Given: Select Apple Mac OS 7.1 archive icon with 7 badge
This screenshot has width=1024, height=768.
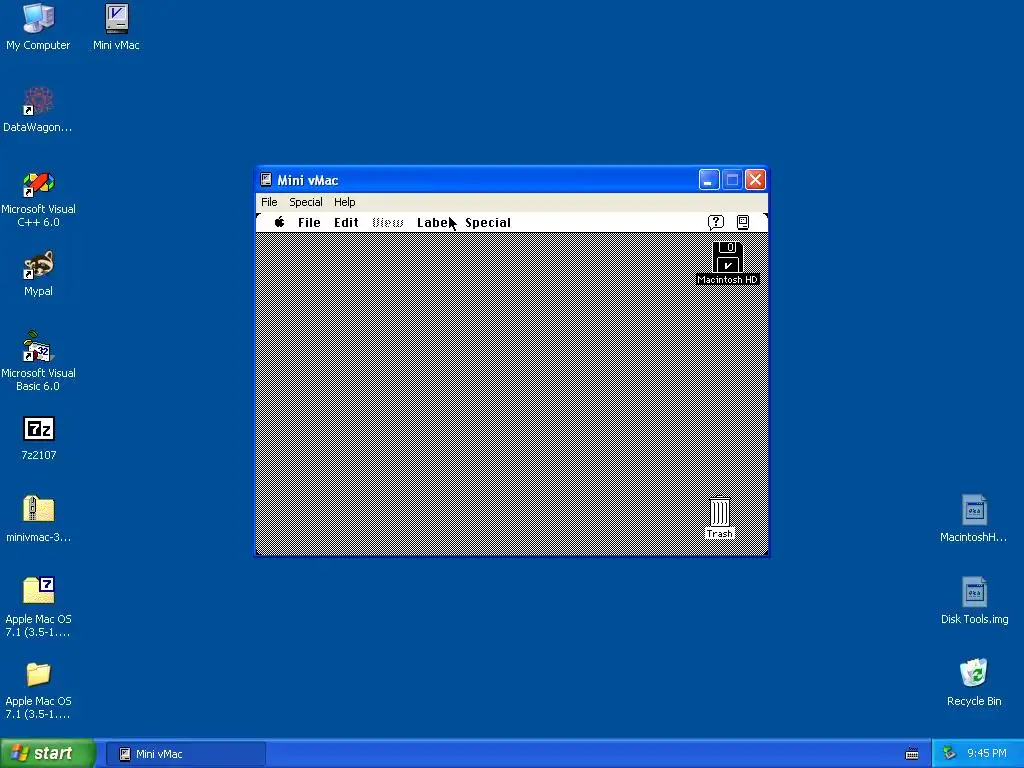Looking at the screenshot, I should 39,590.
